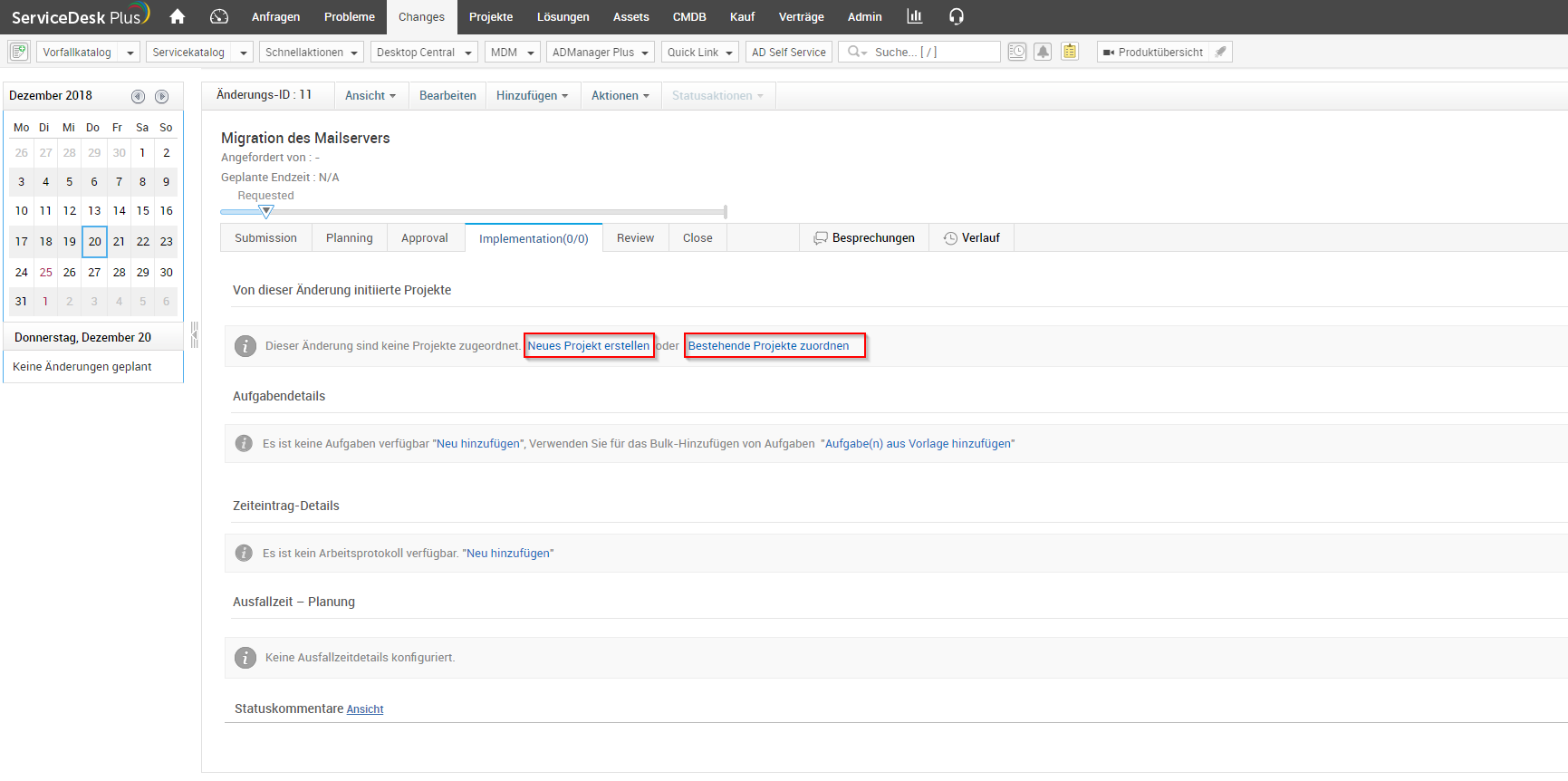Show next month in calendar
This screenshot has width=1568, height=781.
161,96
